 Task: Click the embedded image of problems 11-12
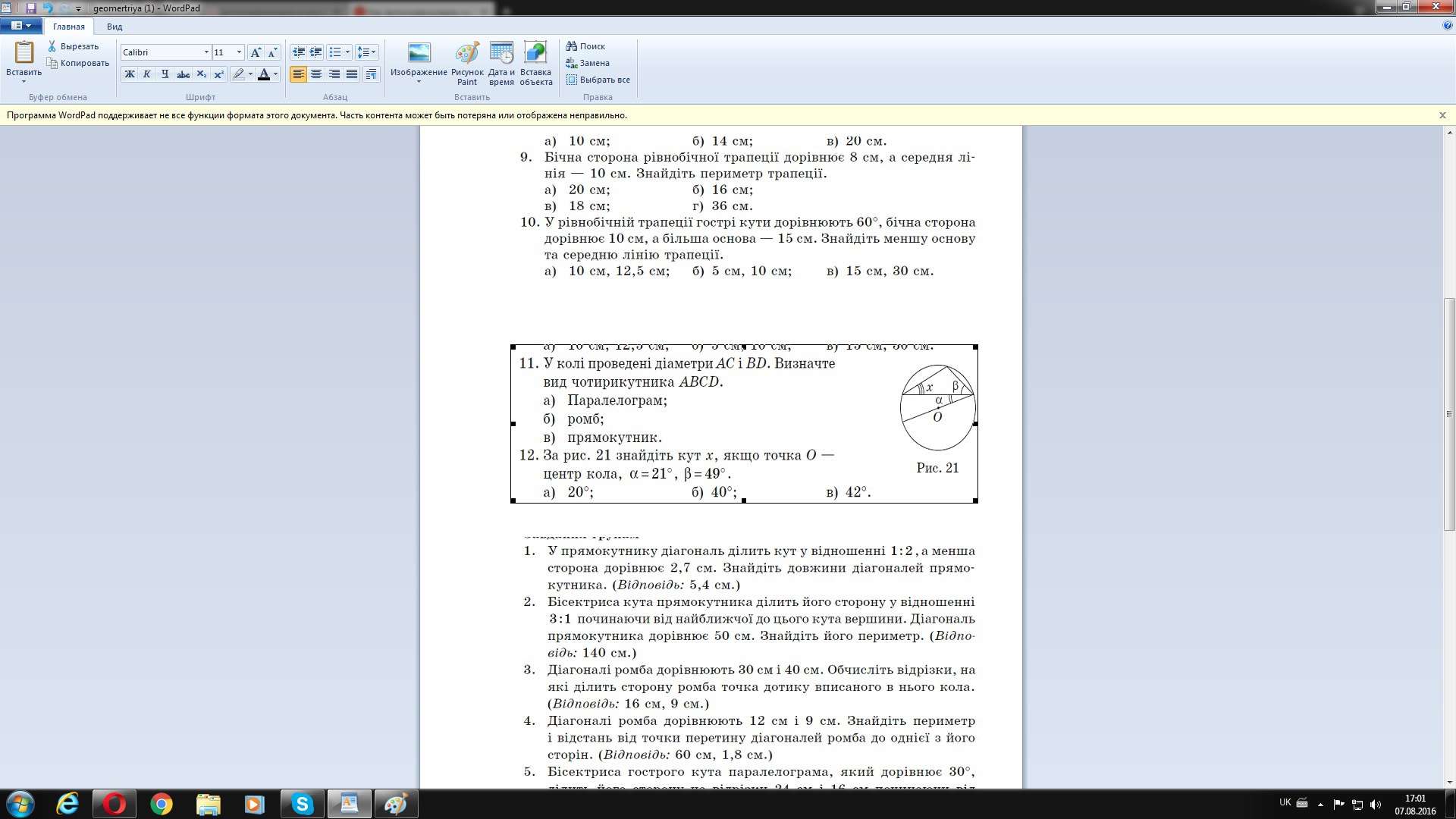[x=744, y=424]
